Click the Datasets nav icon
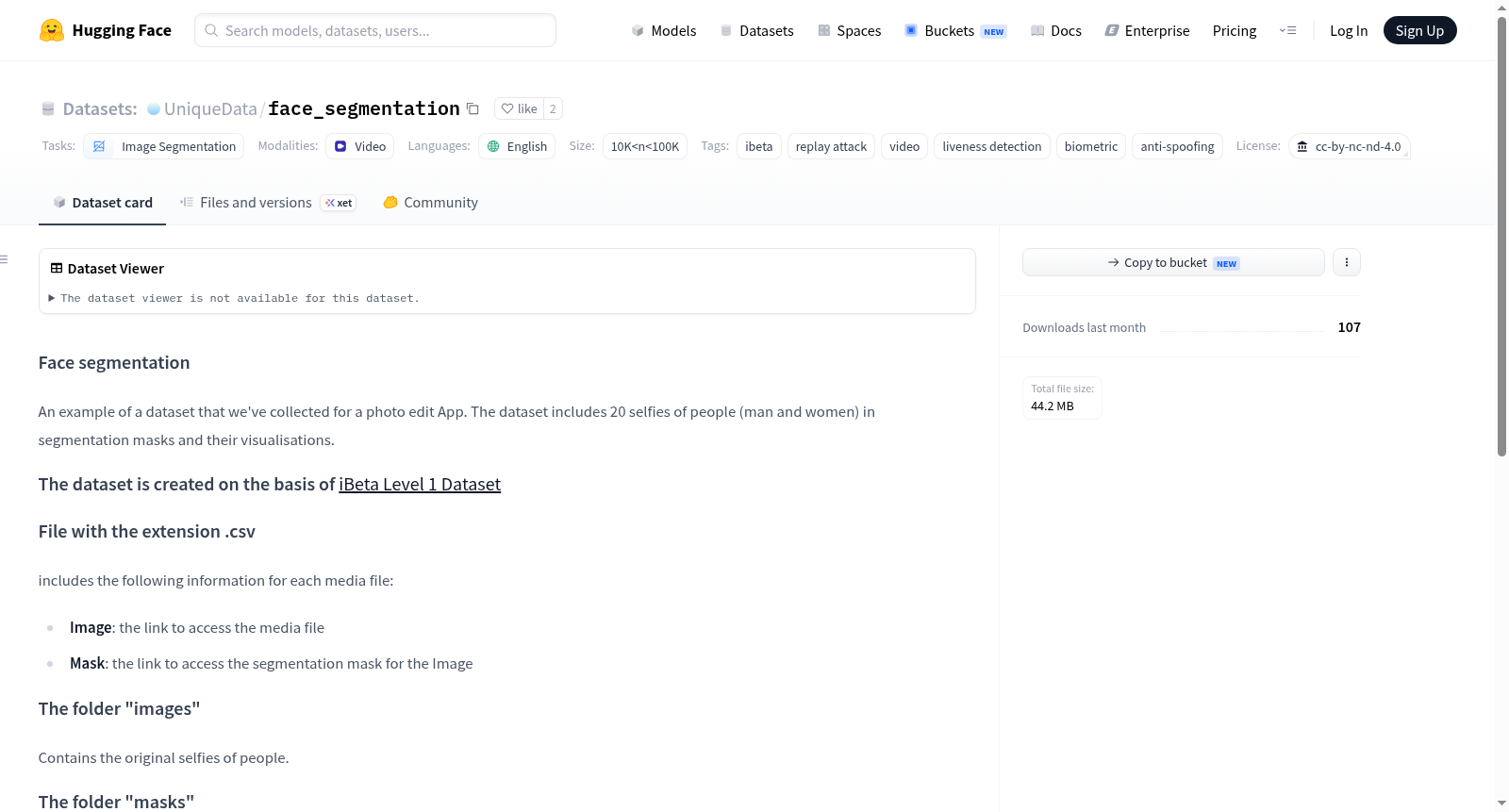Viewport: 1509px width, 812px height. pyautogui.click(x=726, y=30)
